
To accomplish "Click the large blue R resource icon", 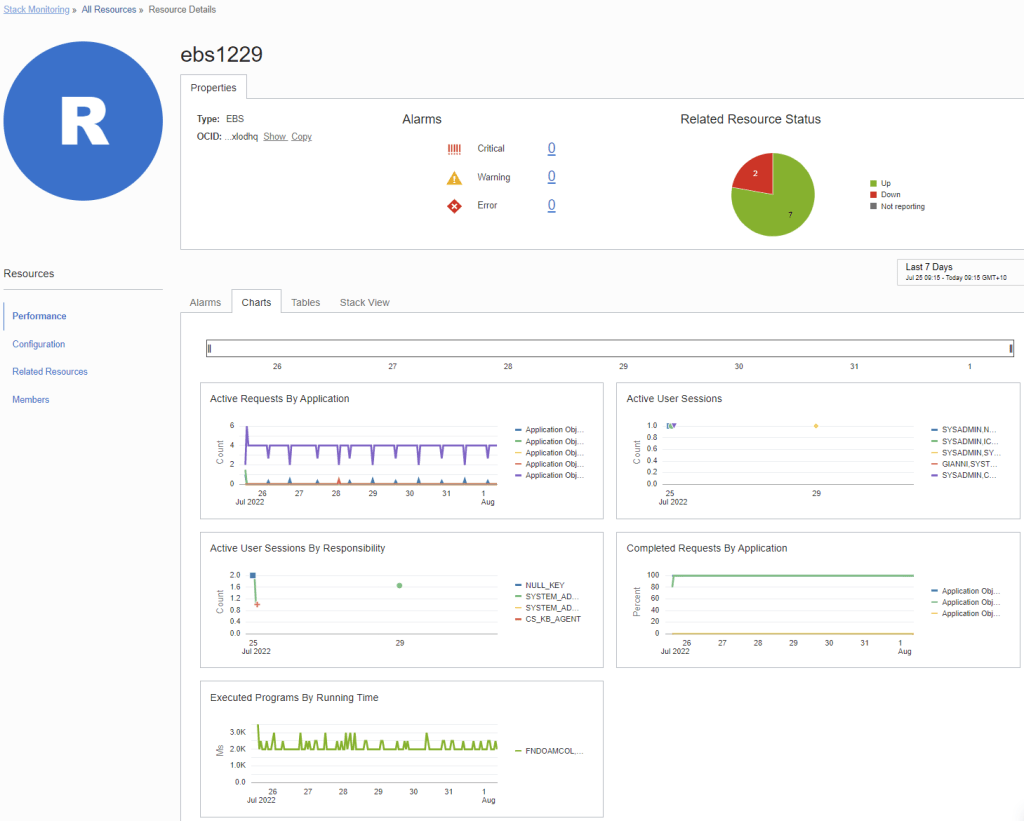I will tap(83, 121).
